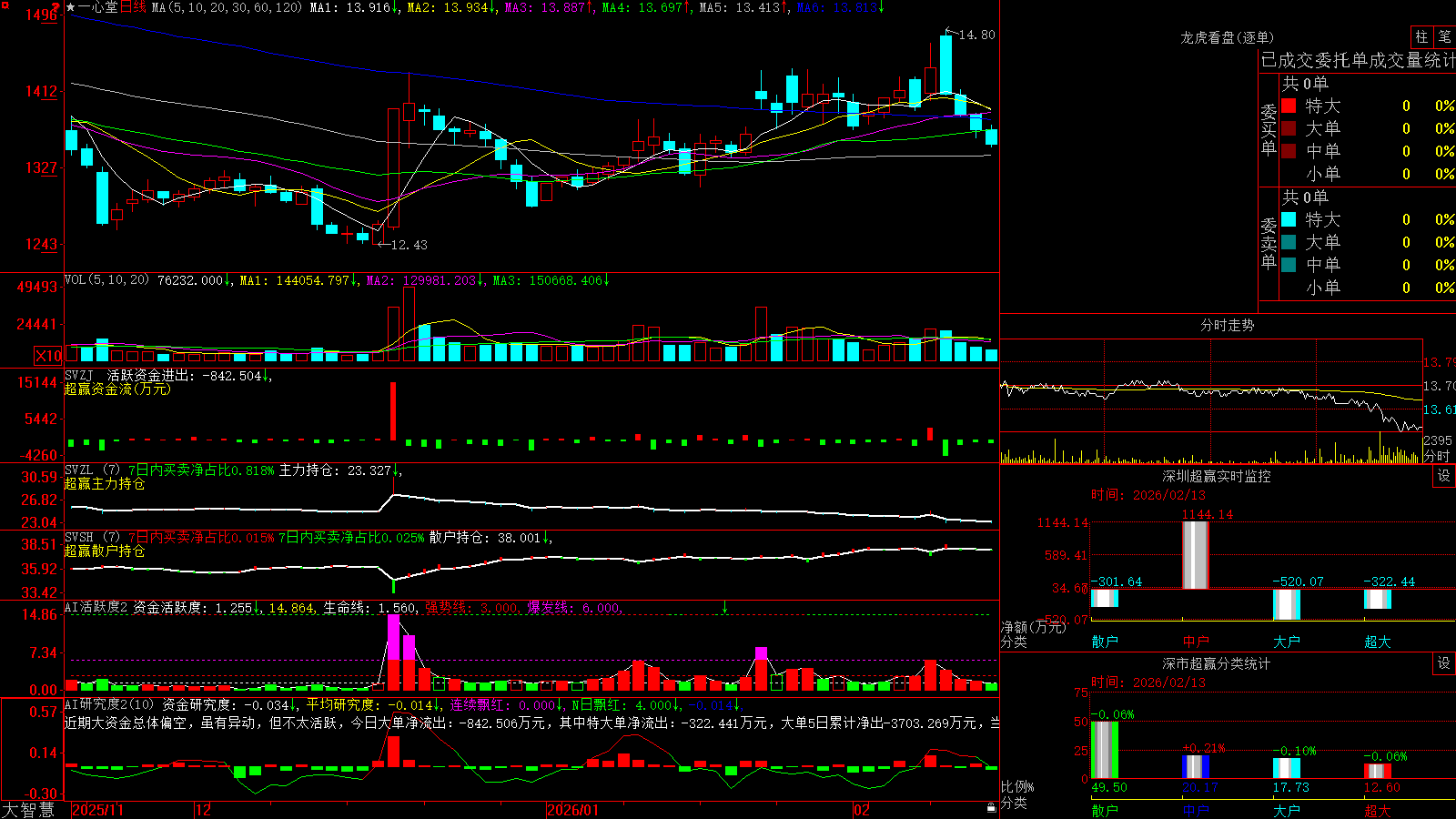Click the 1144.14 中户 net inflow bar

[1196, 555]
